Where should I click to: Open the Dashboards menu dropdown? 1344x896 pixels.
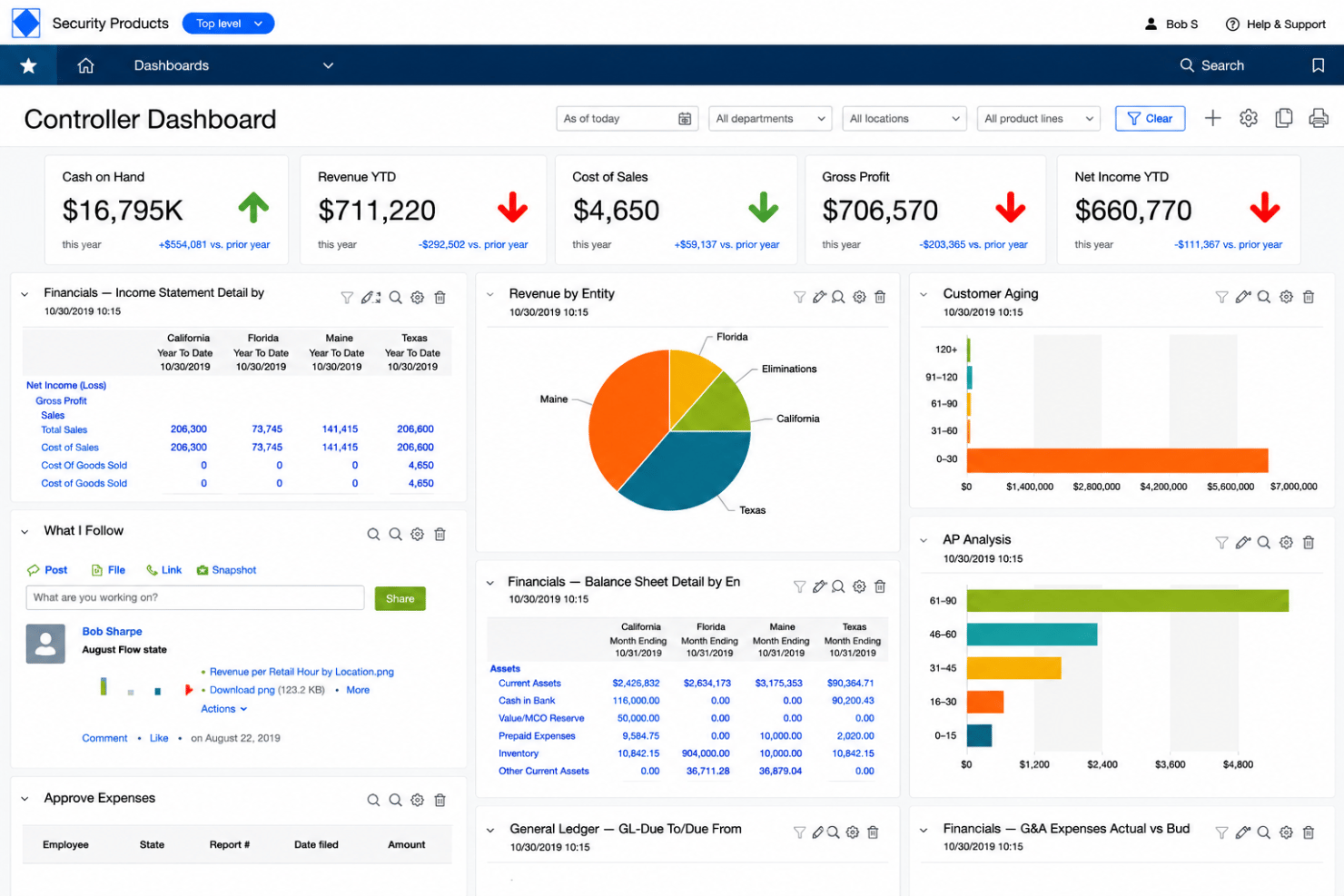tap(328, 65)
